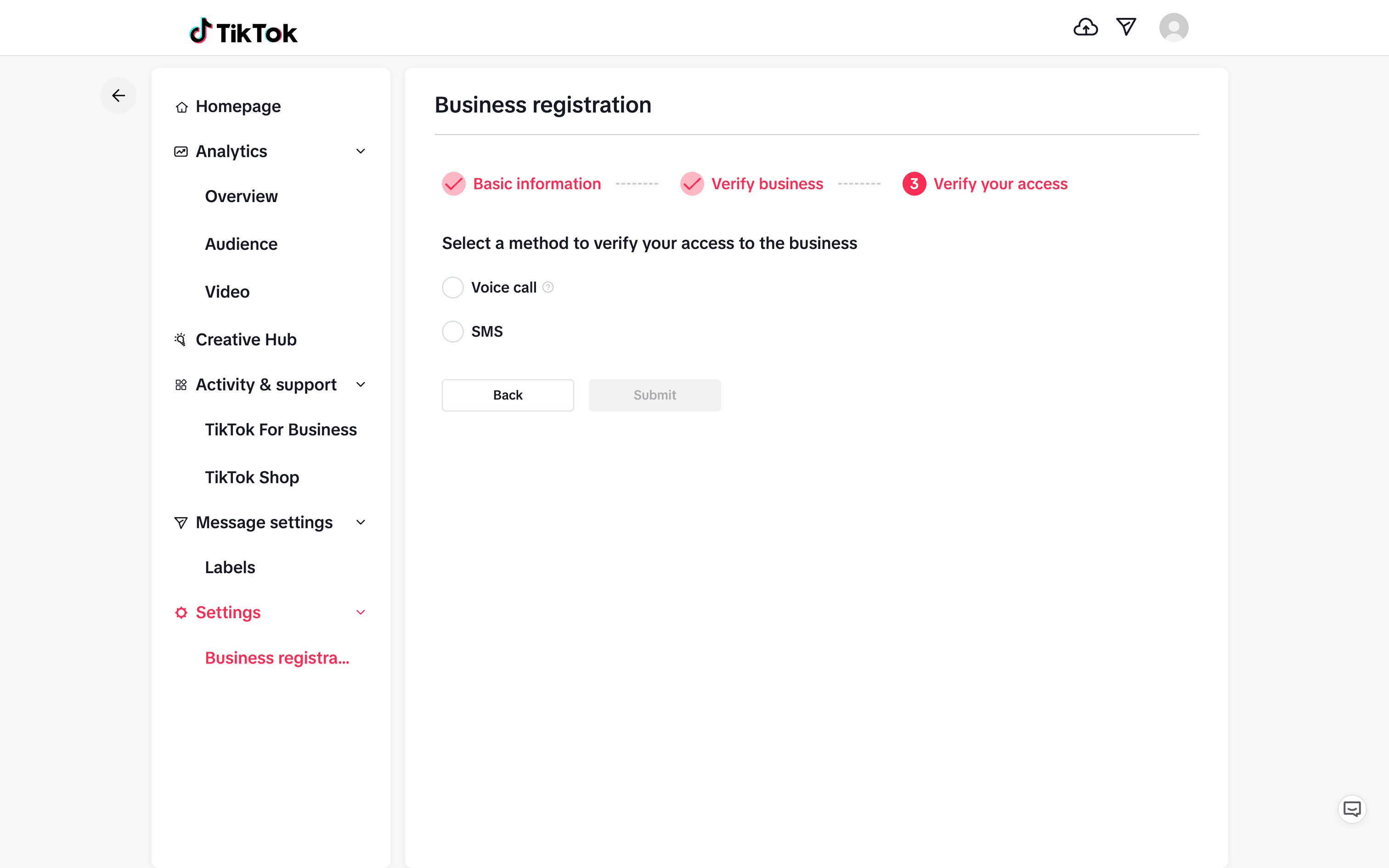
Task: Open TikTok Shop in sidebar
Action: [x=252, y=477]
